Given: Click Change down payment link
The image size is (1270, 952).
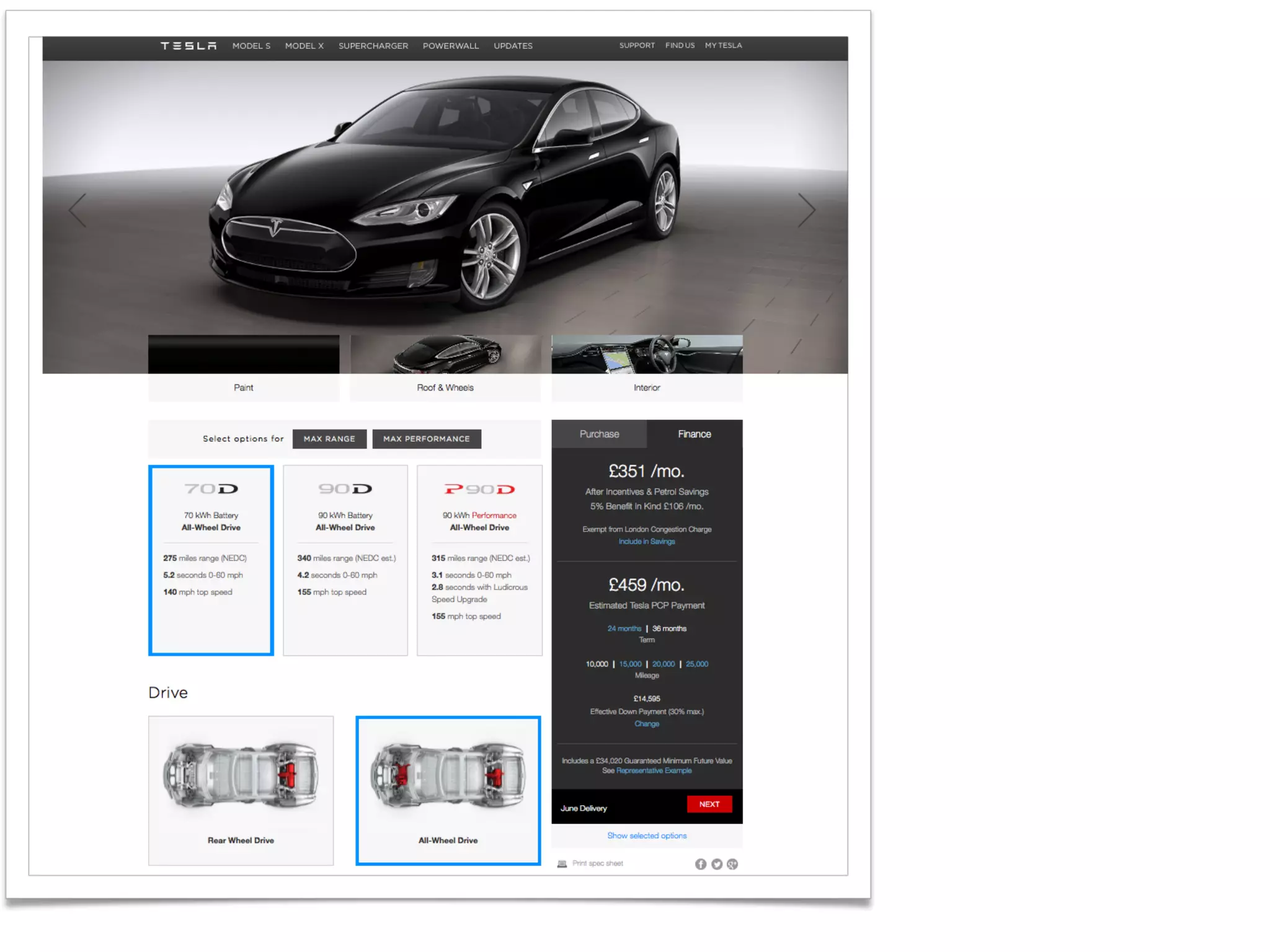Looking at the screenshot, I should (647, 724).
